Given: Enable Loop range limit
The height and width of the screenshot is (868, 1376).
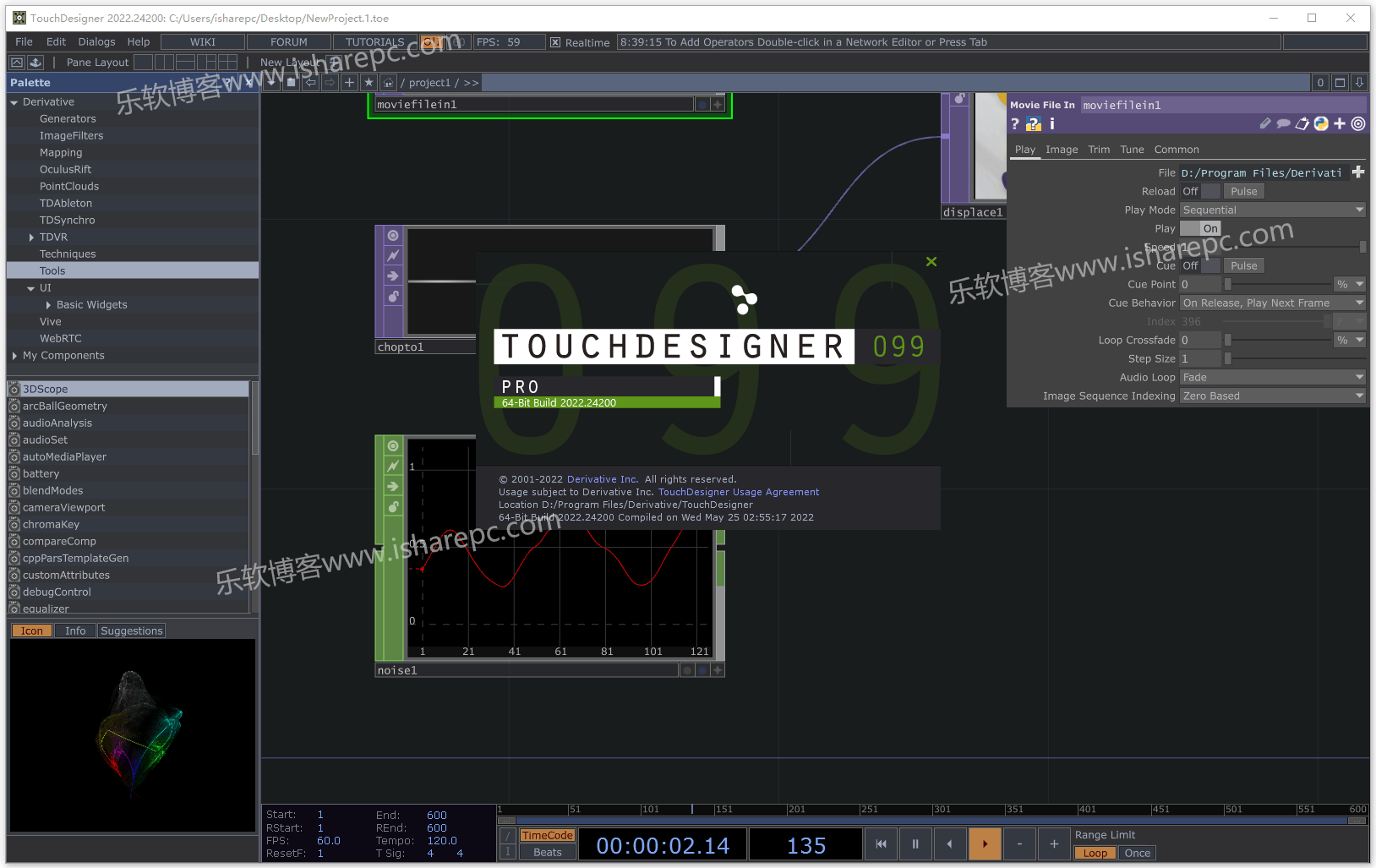Looking at the screenshot, I should (1095, 853).
